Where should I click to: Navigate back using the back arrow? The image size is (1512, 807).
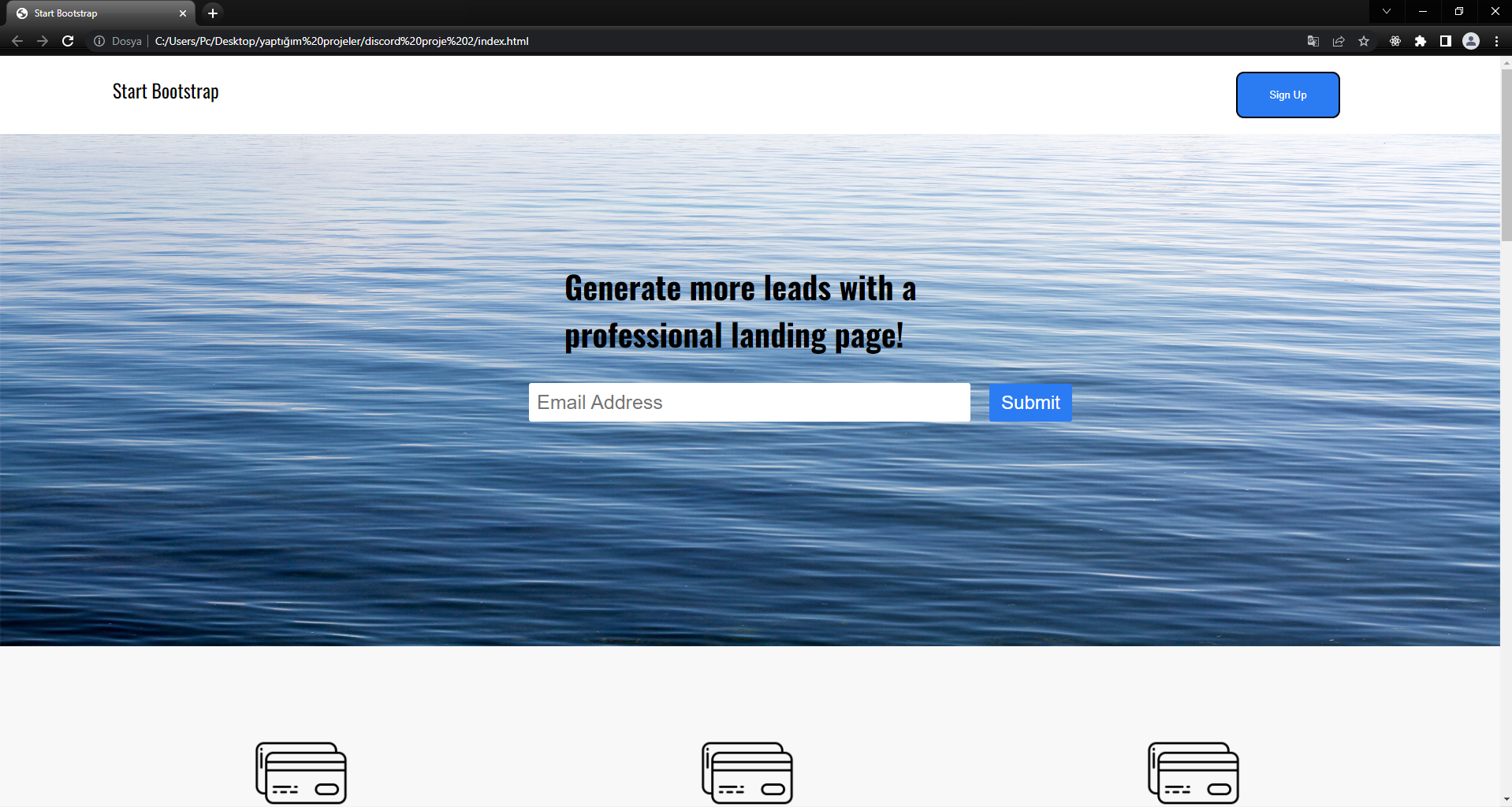17,41
